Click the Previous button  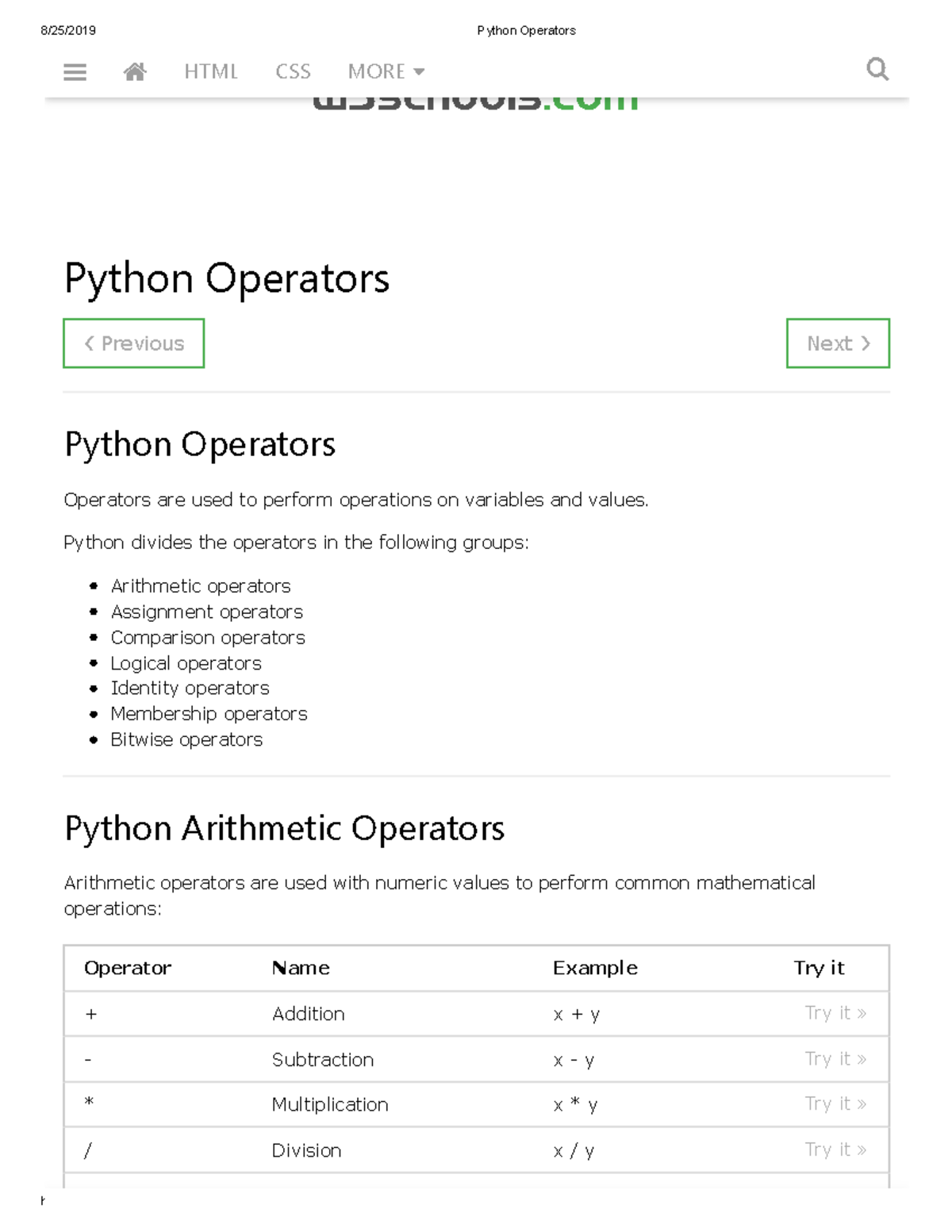(x=134, y=344)
